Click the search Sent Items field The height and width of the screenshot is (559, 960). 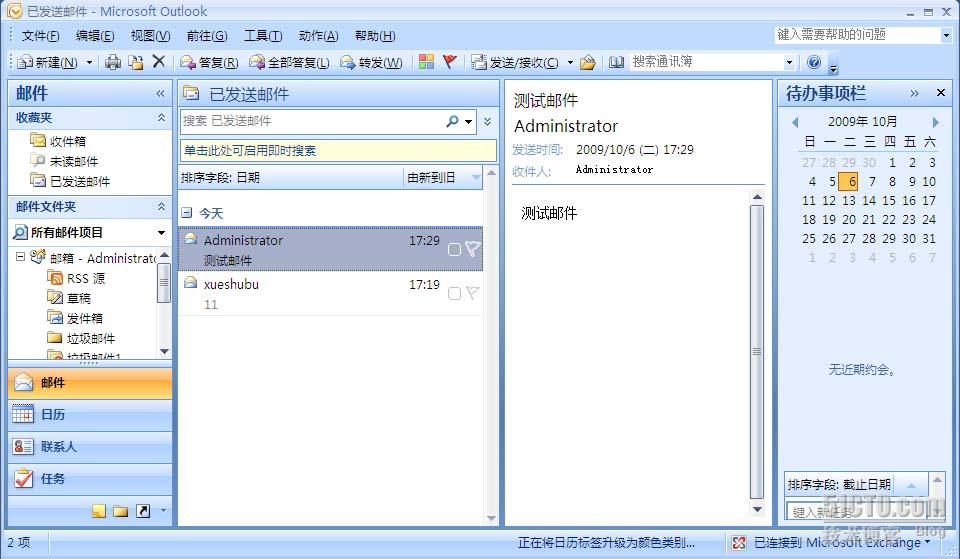tap(312, 121)
